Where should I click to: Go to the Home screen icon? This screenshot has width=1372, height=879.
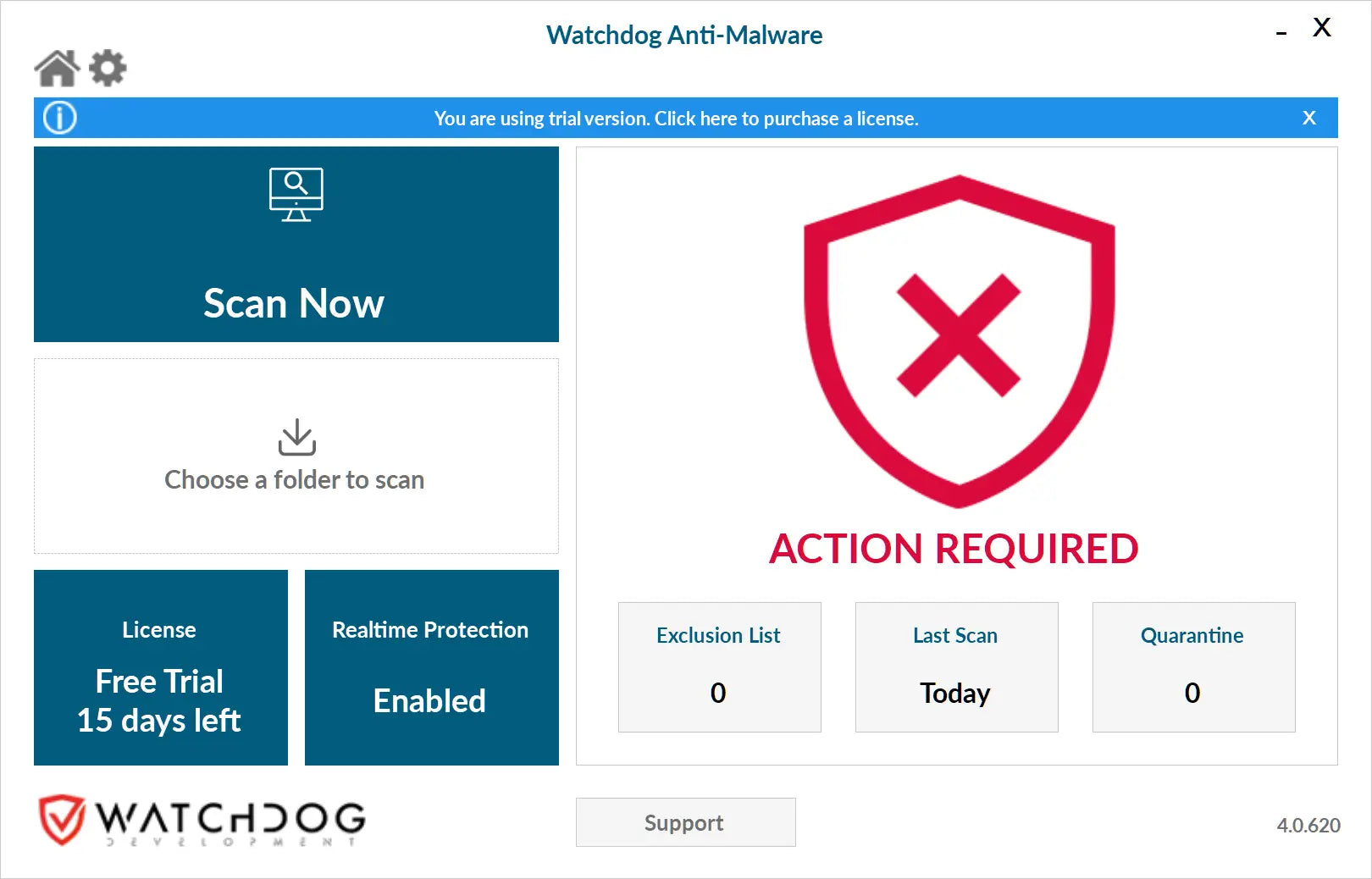[57, 69]
